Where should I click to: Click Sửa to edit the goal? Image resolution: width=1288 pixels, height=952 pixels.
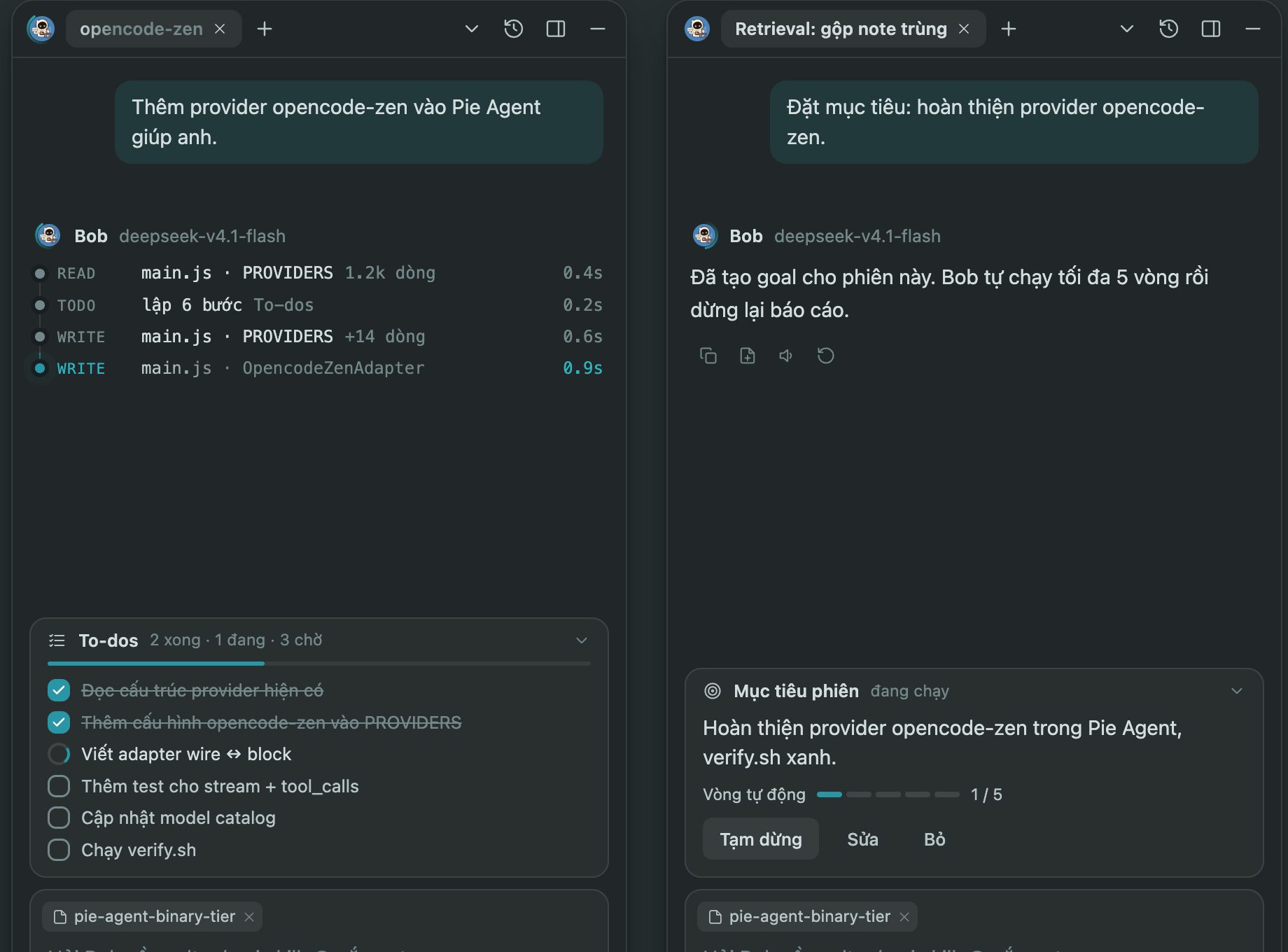[x=862, y=839]
